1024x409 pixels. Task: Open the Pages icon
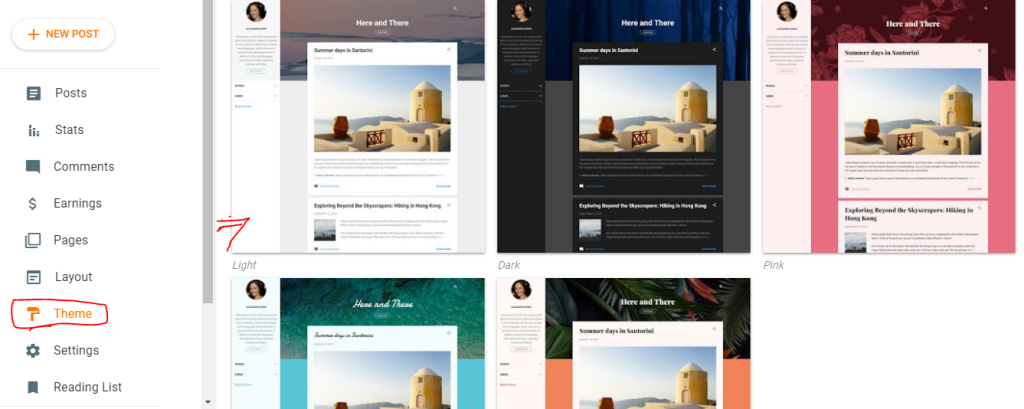pos(33,240)
